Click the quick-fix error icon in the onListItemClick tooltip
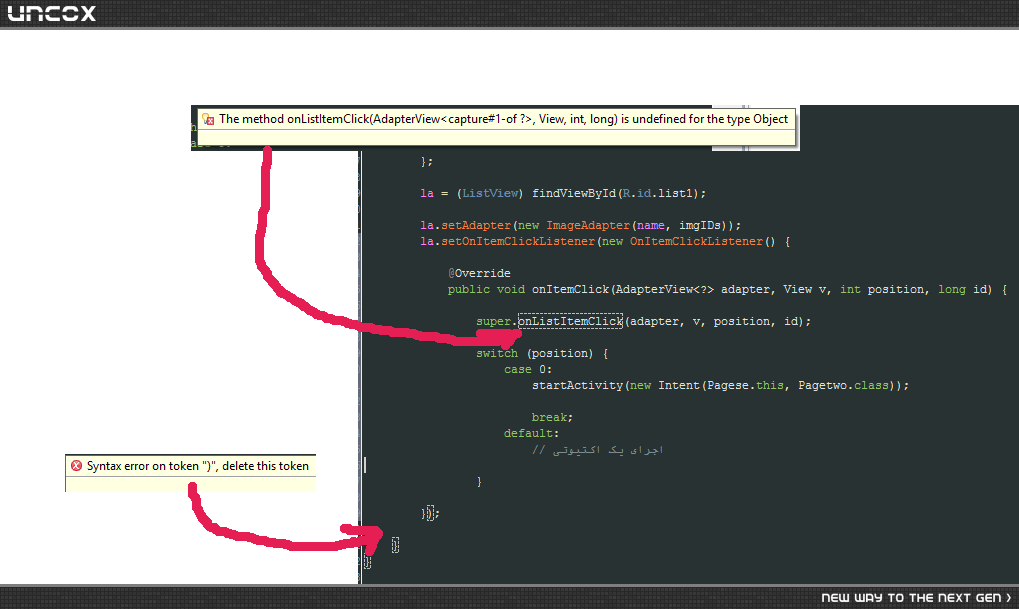 click(x=208, y=119)
